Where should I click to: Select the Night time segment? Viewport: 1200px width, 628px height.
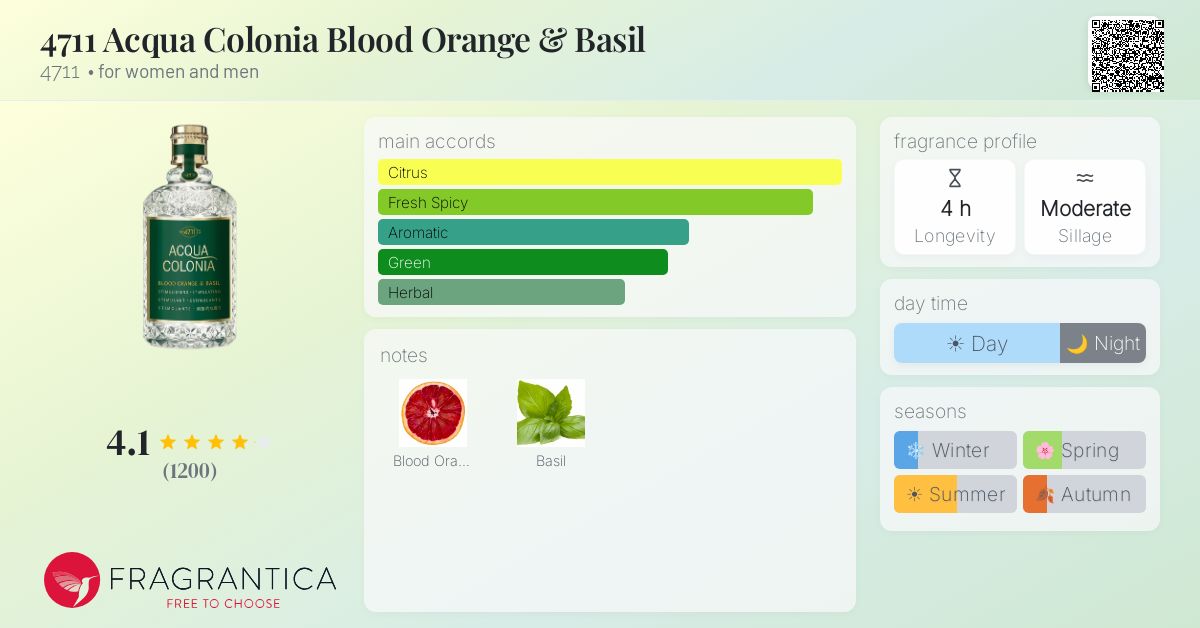click(x=1103, y=343)
